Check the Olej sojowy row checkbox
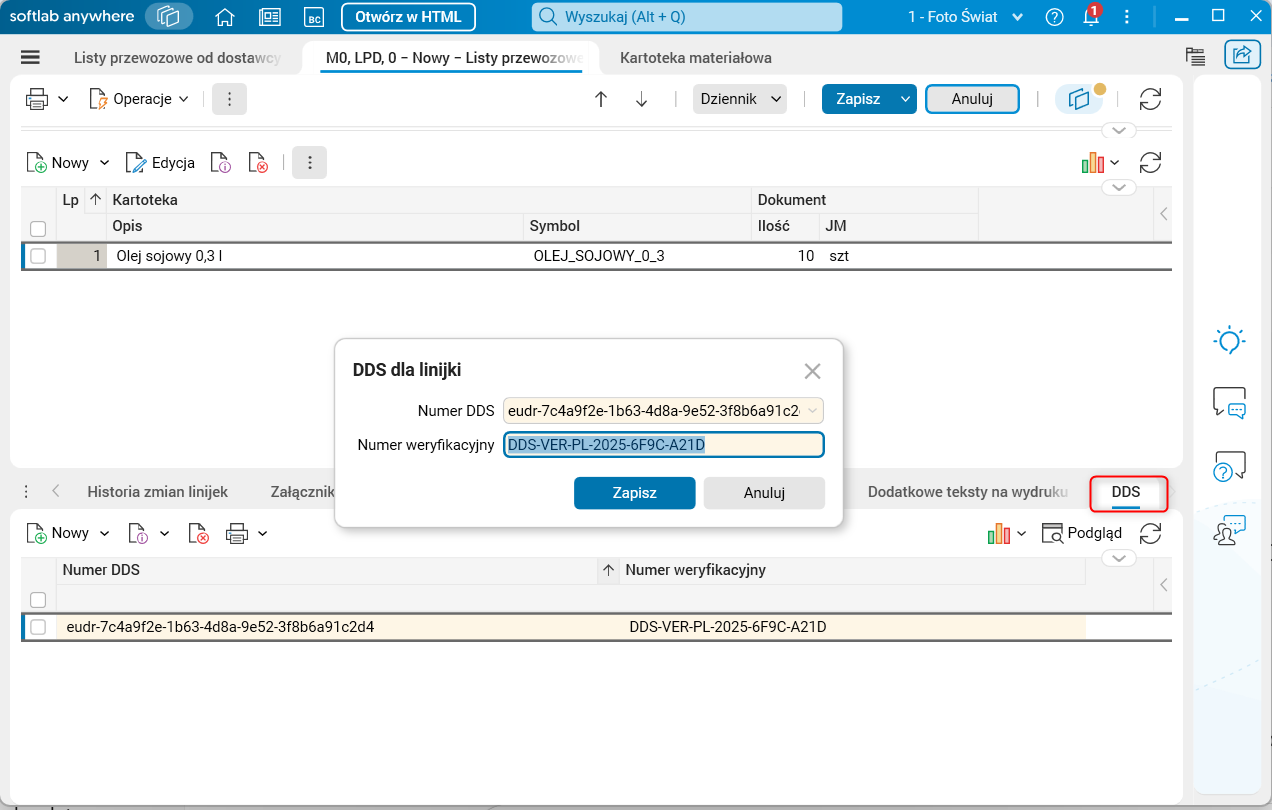 click(38, 256)
